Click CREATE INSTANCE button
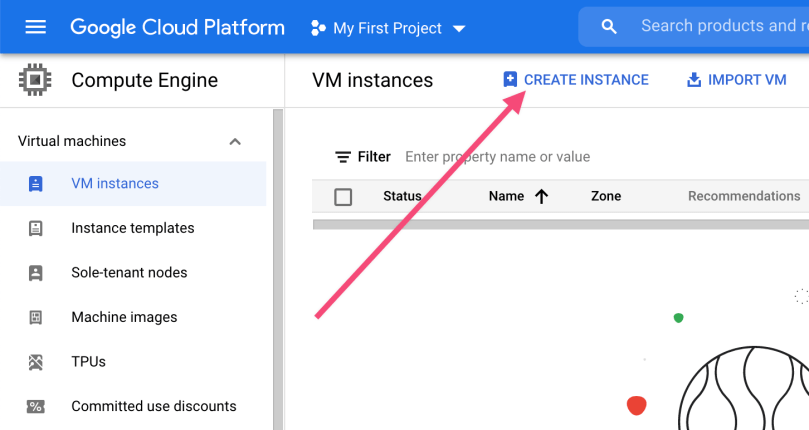The width and height of the screenshot is (809, 430). (x=576, y=79)
